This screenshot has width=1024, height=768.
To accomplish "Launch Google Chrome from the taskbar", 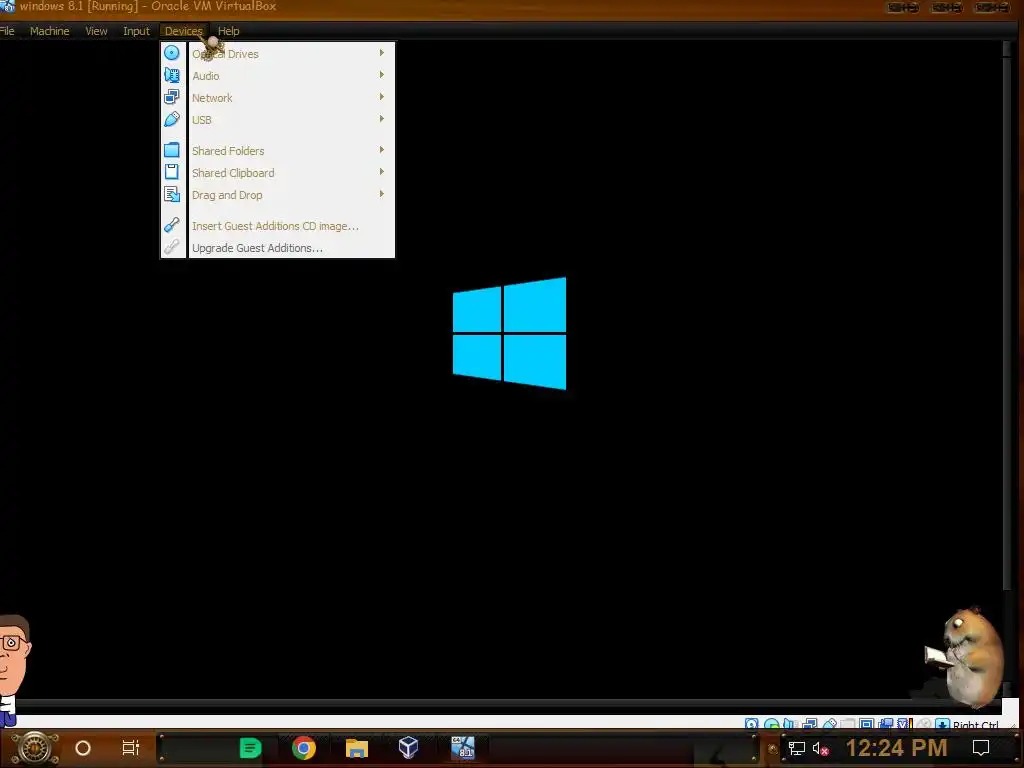I will pos(304,748).
